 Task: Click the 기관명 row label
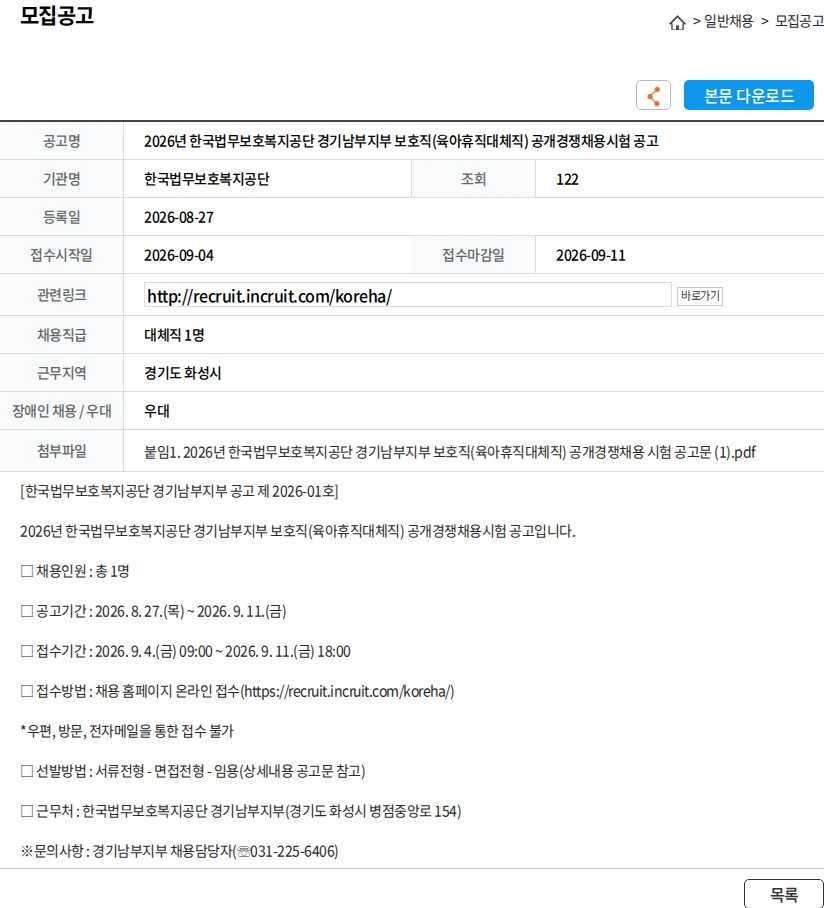(x=61, y=179)
